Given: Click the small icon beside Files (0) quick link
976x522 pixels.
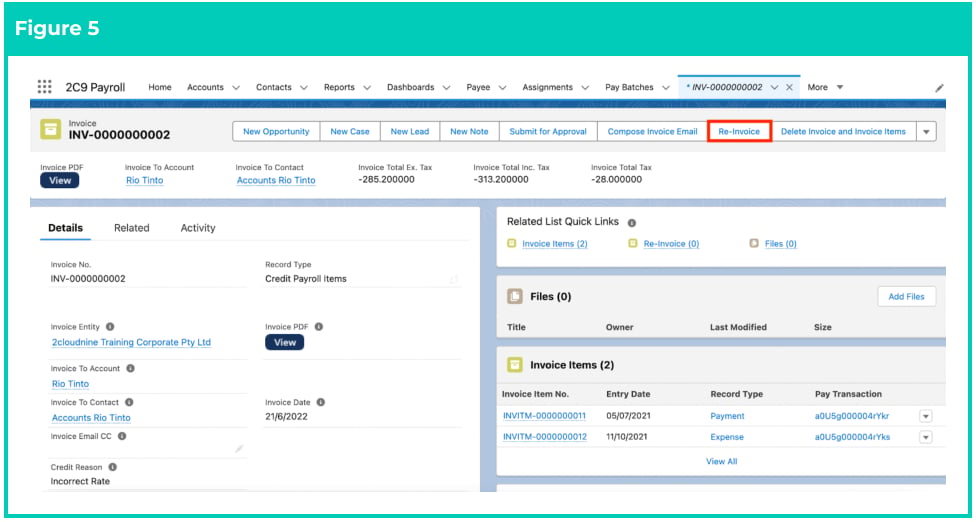Looking at the screenshot, I should pyautogui.click(x=754, y=243).
